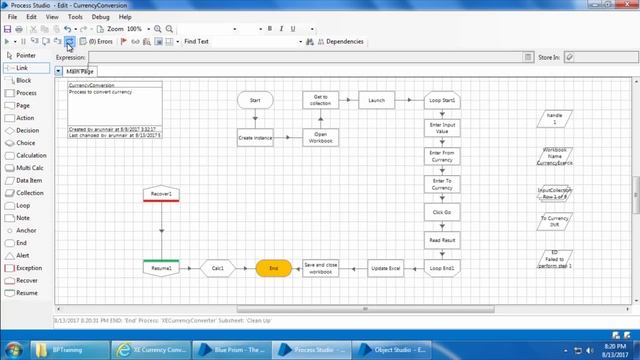
Task: Open the Zoom 100% dropdown
Action: (149, 29)
